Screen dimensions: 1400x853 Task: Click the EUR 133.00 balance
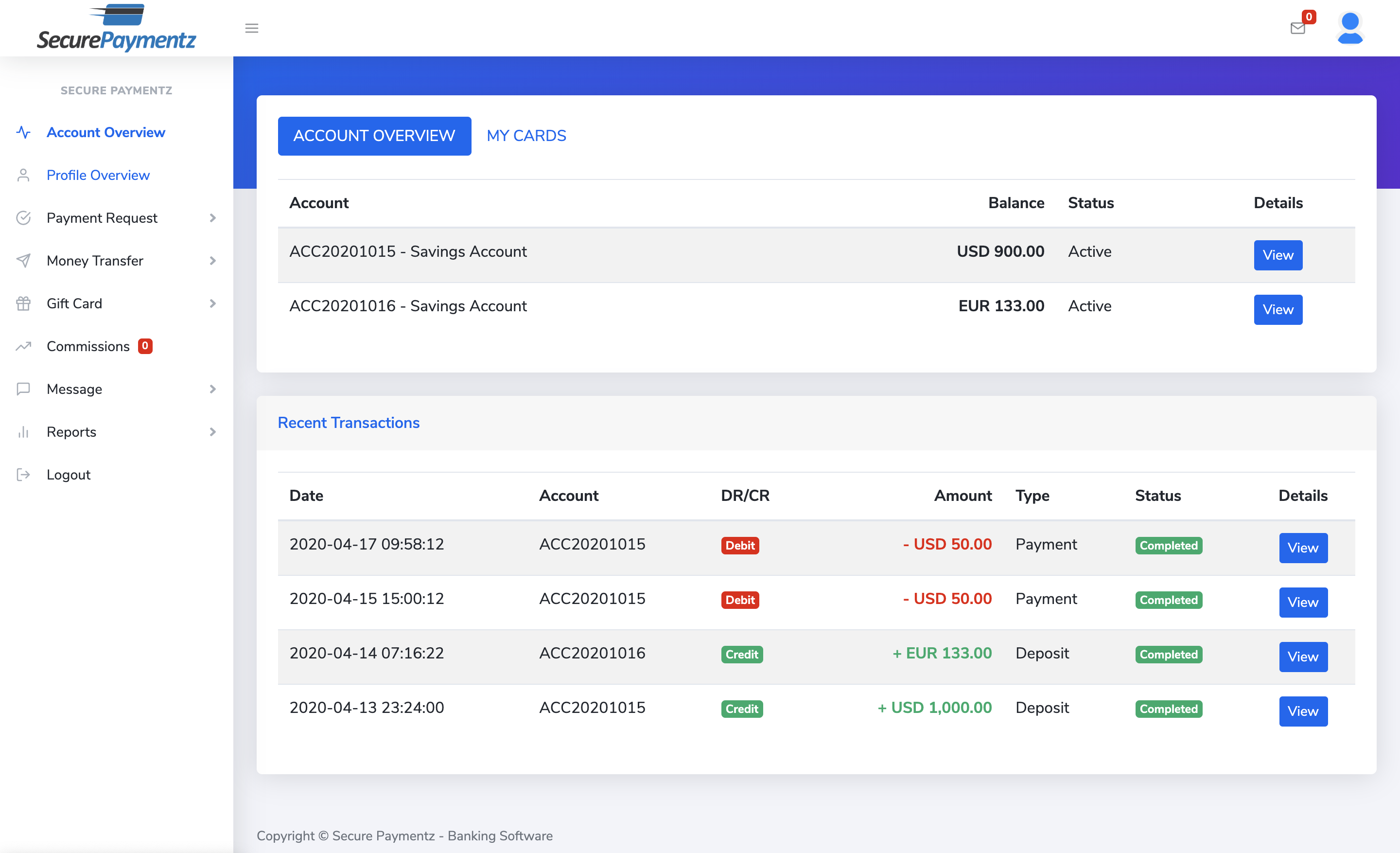[x=1002, y=306]
